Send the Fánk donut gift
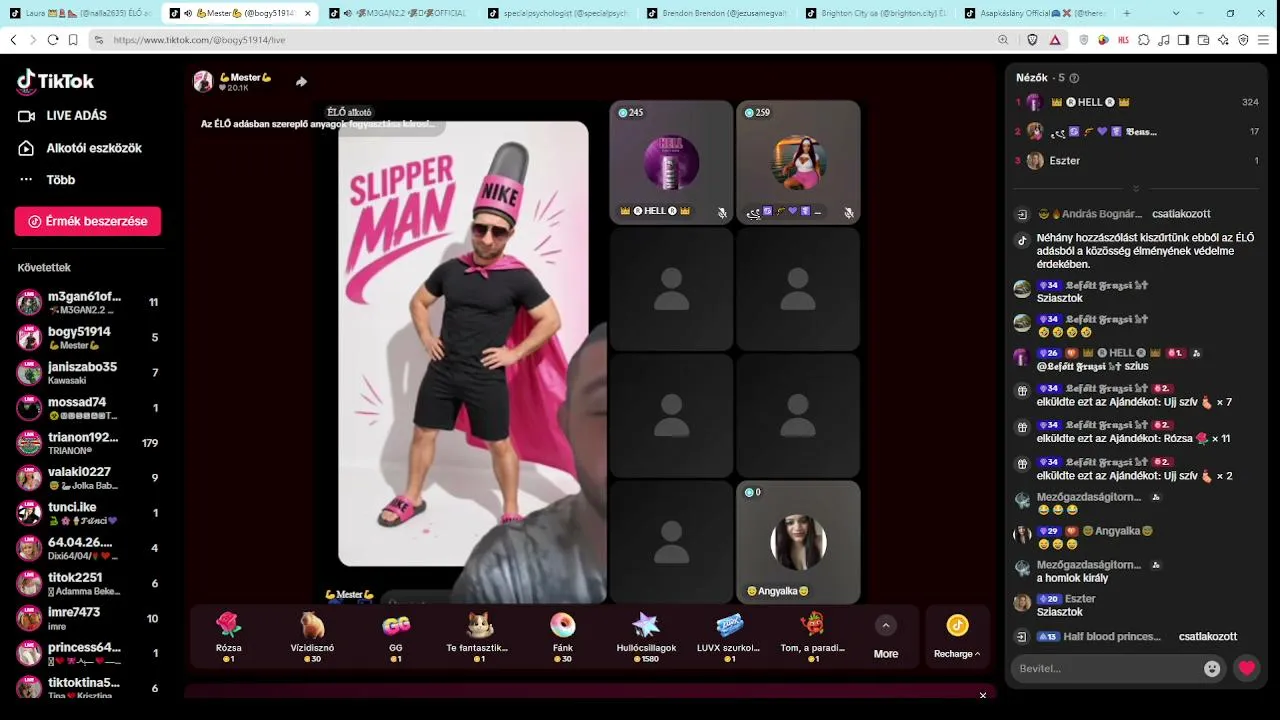The image size is (1280, 720). pos(563,637)
